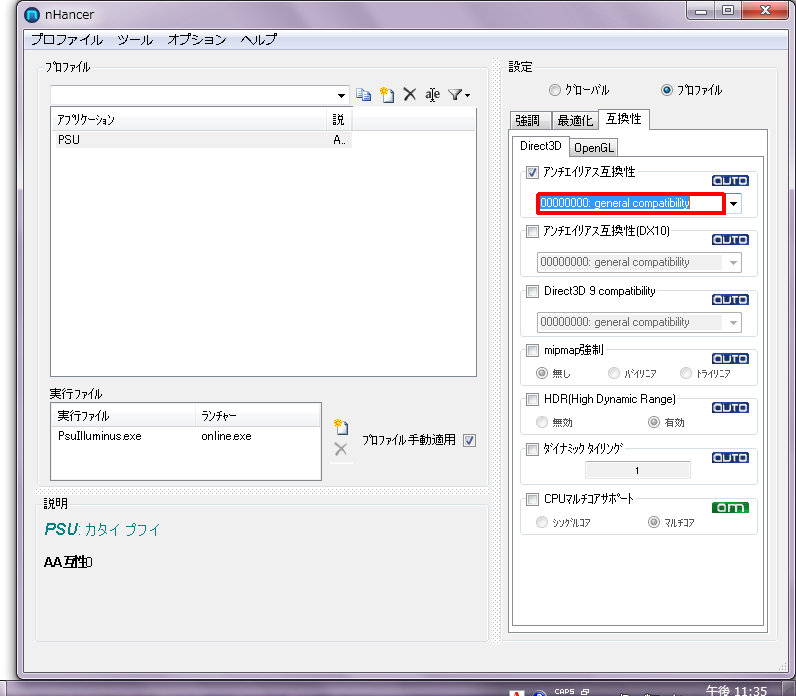Click the ランチャー column header
796x696 pixels.
coord(257,416)
